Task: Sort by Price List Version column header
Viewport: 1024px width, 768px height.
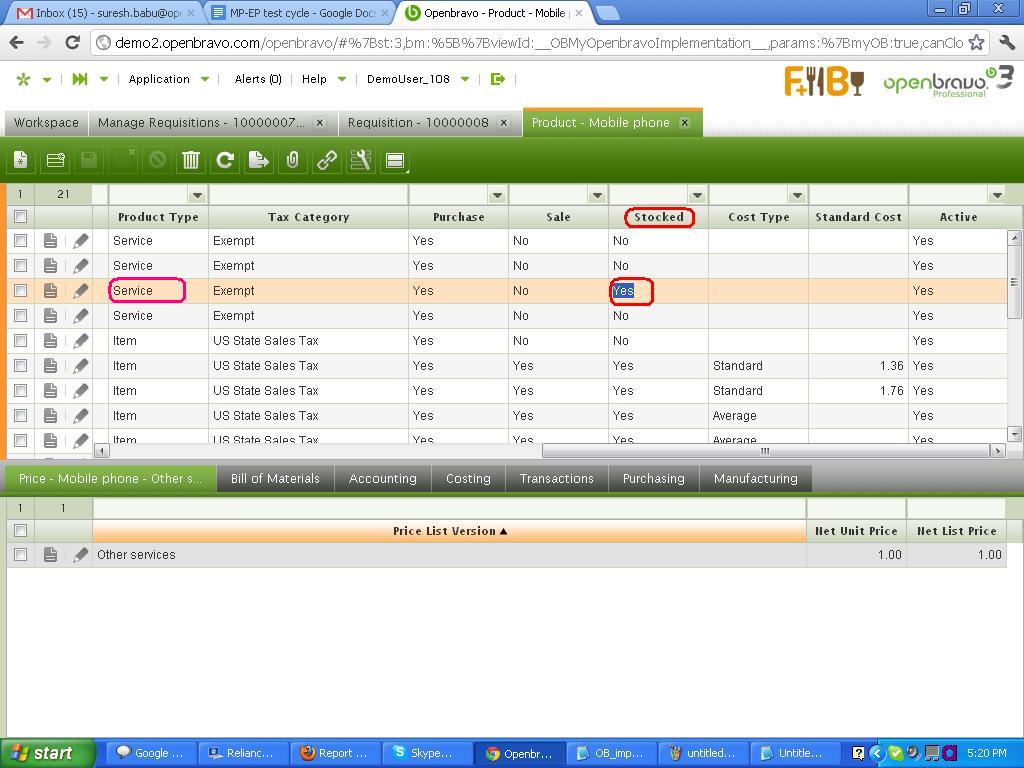Action: tap(449, 531)
